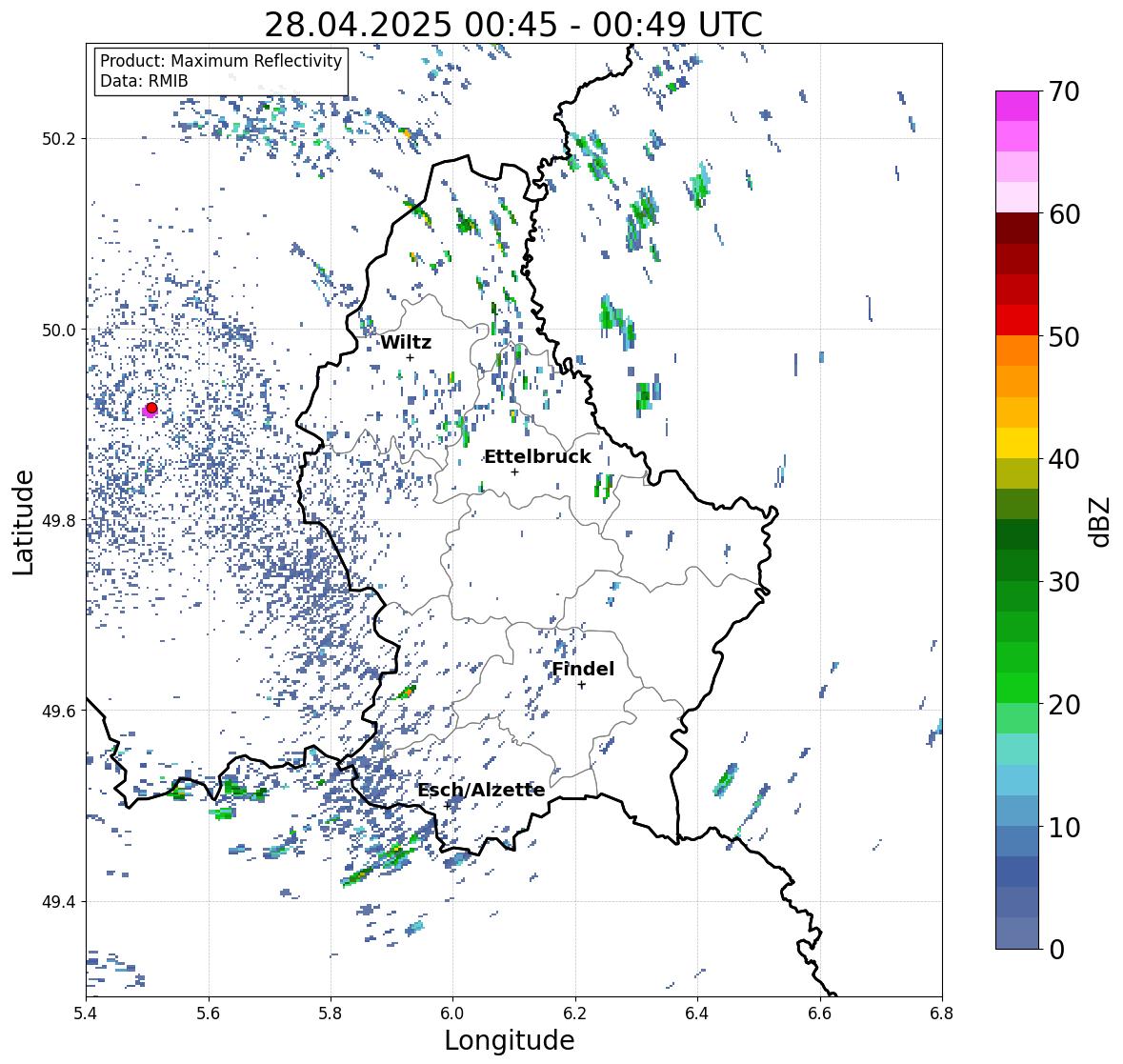
Task: Click the "Data: RMIB" legend line
Action: tap(144, 81)
